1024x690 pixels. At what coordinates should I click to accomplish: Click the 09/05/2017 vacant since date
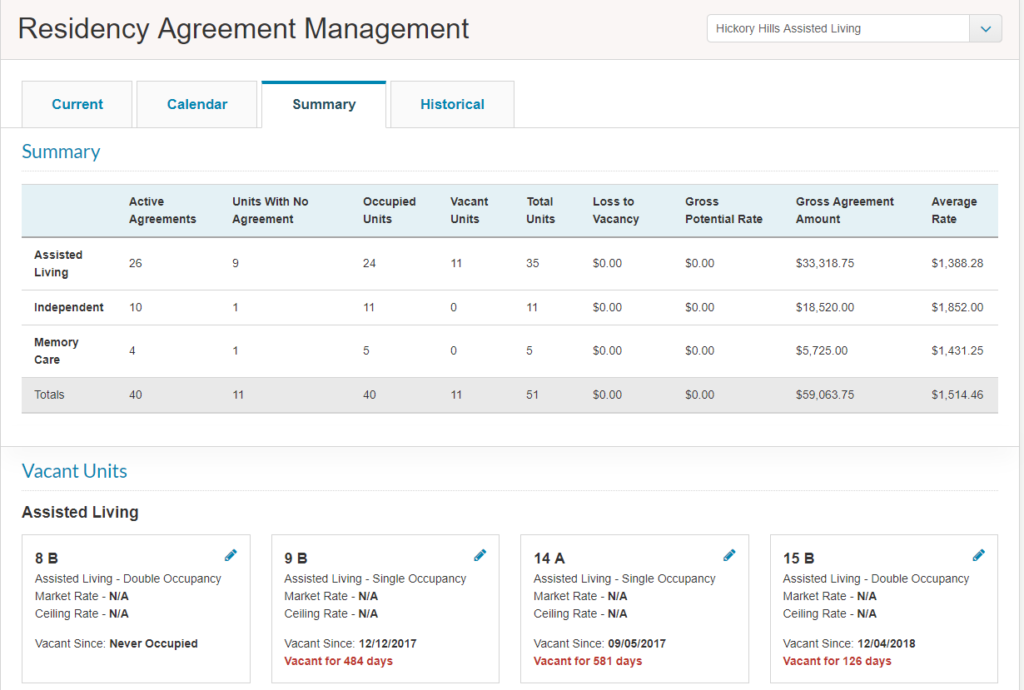point(637,644)
